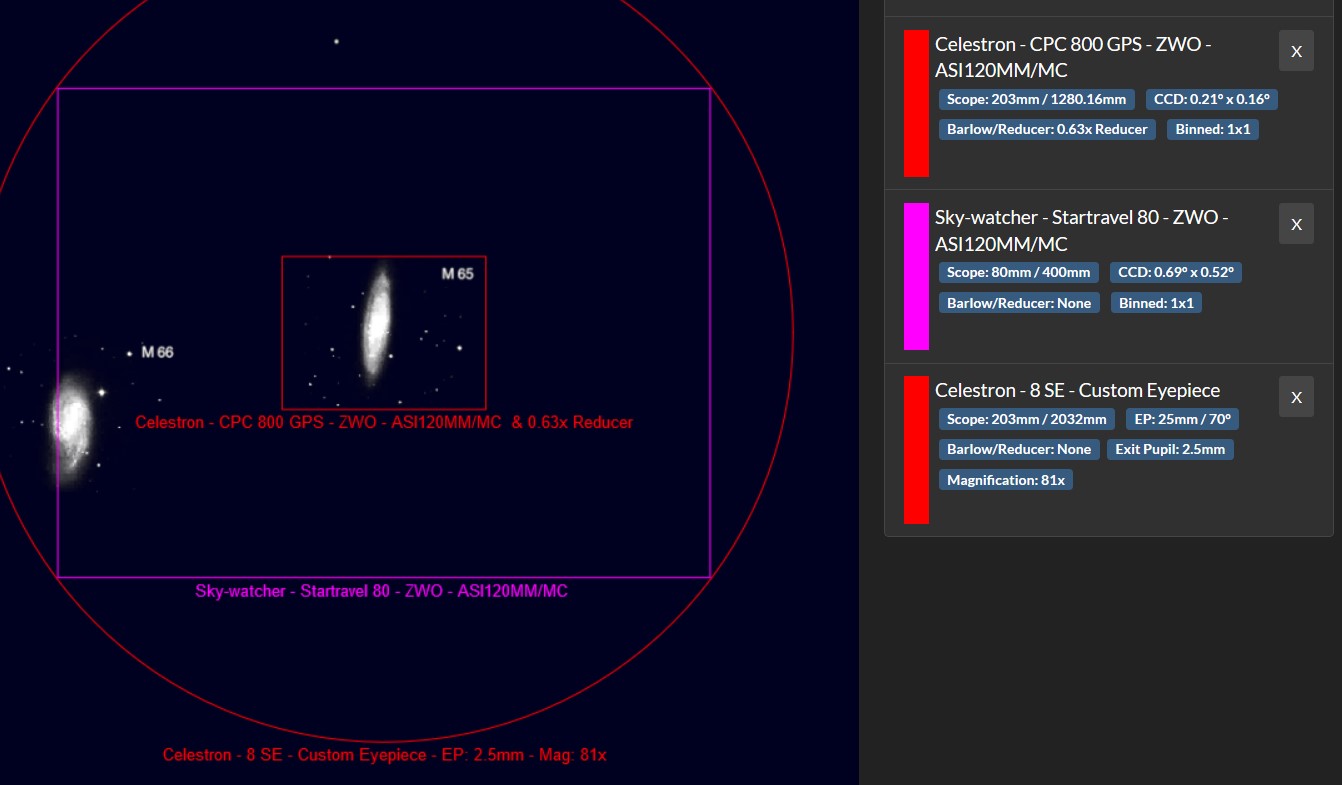Viewport: 1342px width, 785px height.
Task: Click the 'CCD: 0.69° x 0.52°' badge
Action: click(x=1176, y=272)
